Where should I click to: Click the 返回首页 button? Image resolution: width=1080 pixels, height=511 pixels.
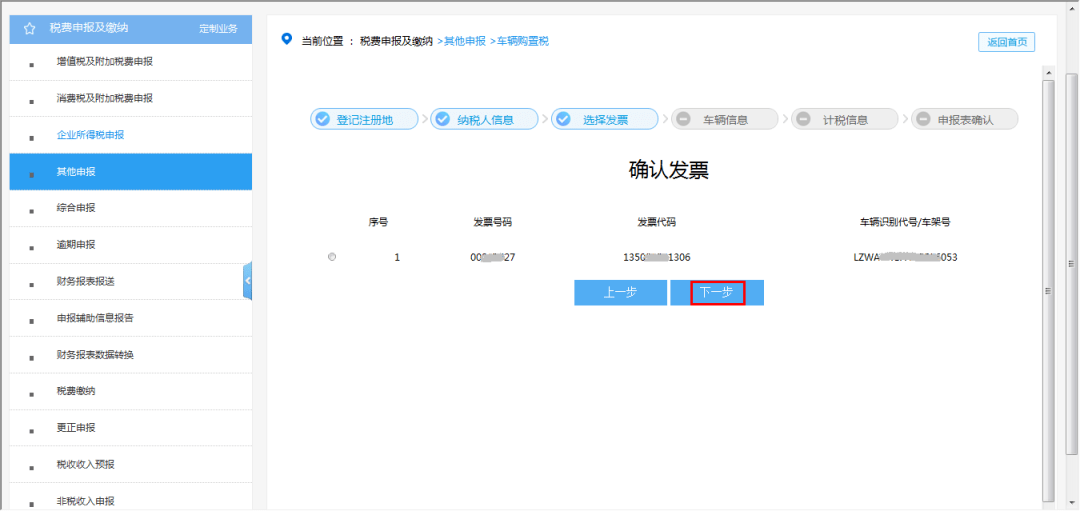tap(1006, 42)
